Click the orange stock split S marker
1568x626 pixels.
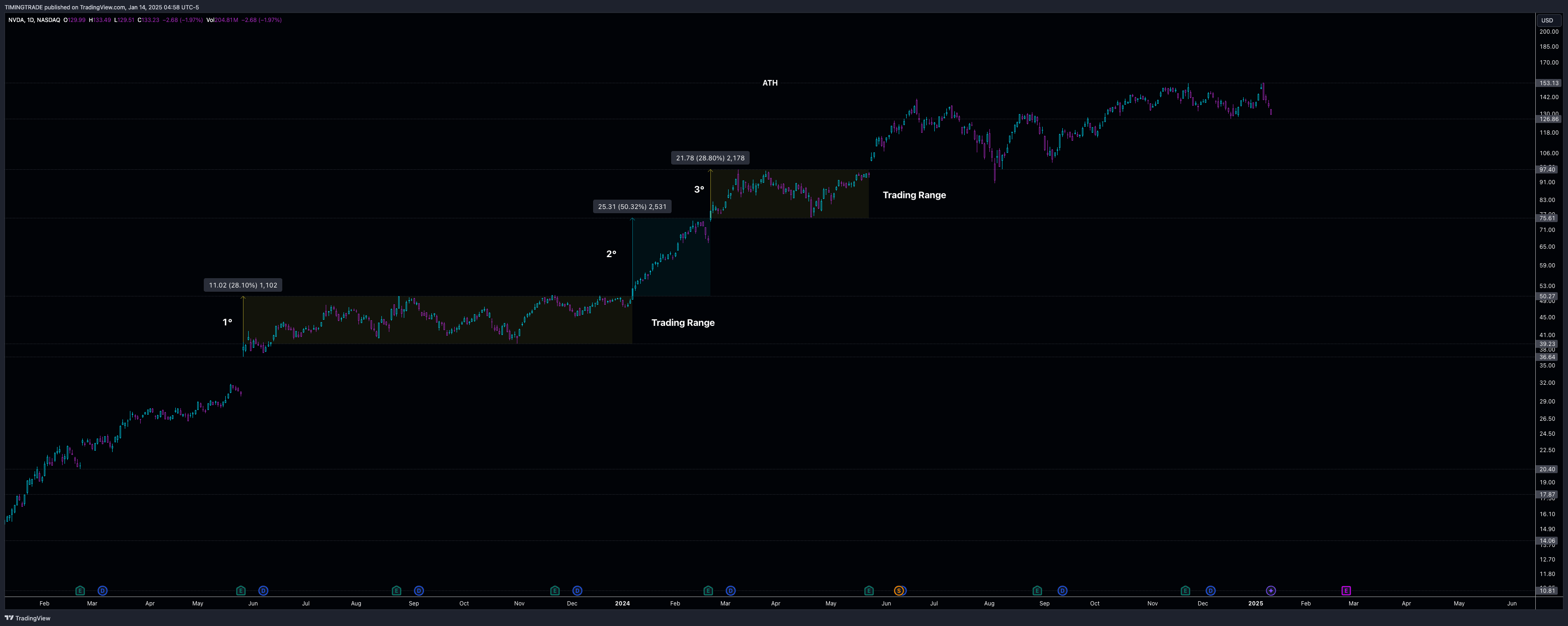point(898,590)
